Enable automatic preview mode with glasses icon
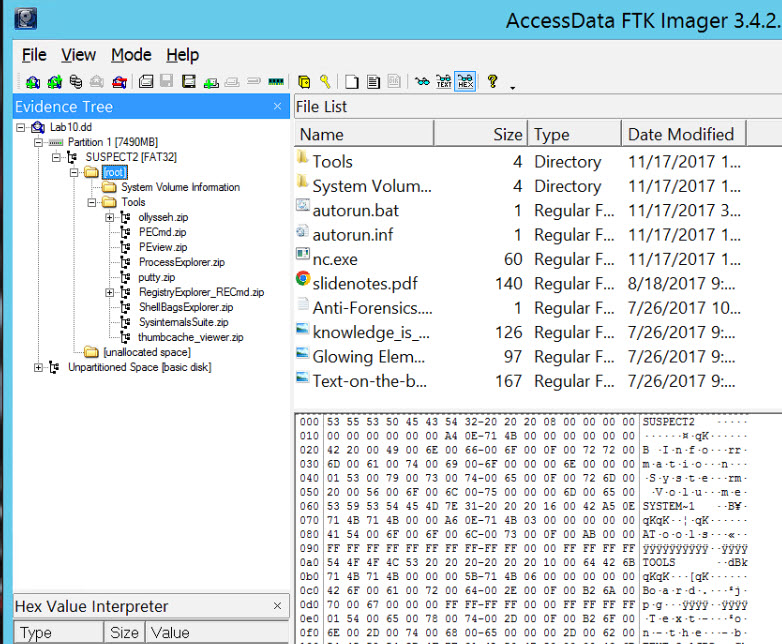The image size is (782, 644). tap(422, 82)
